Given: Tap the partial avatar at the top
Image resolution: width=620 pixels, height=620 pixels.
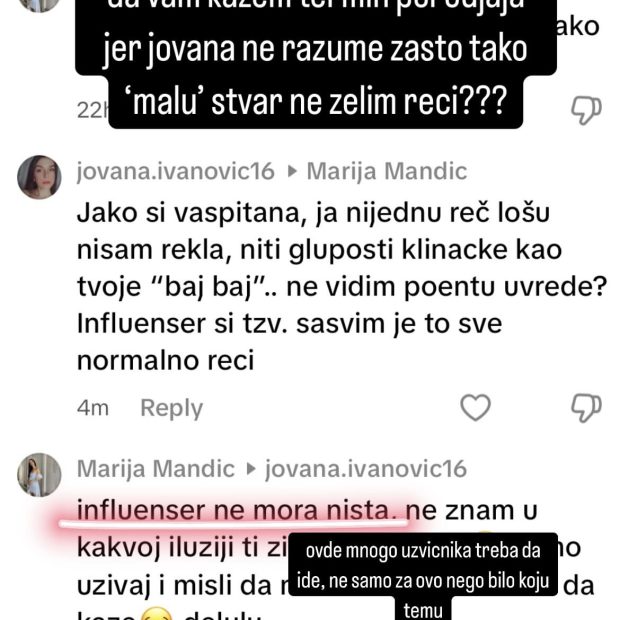Looking at the screenshot, I should coord(39,4).
